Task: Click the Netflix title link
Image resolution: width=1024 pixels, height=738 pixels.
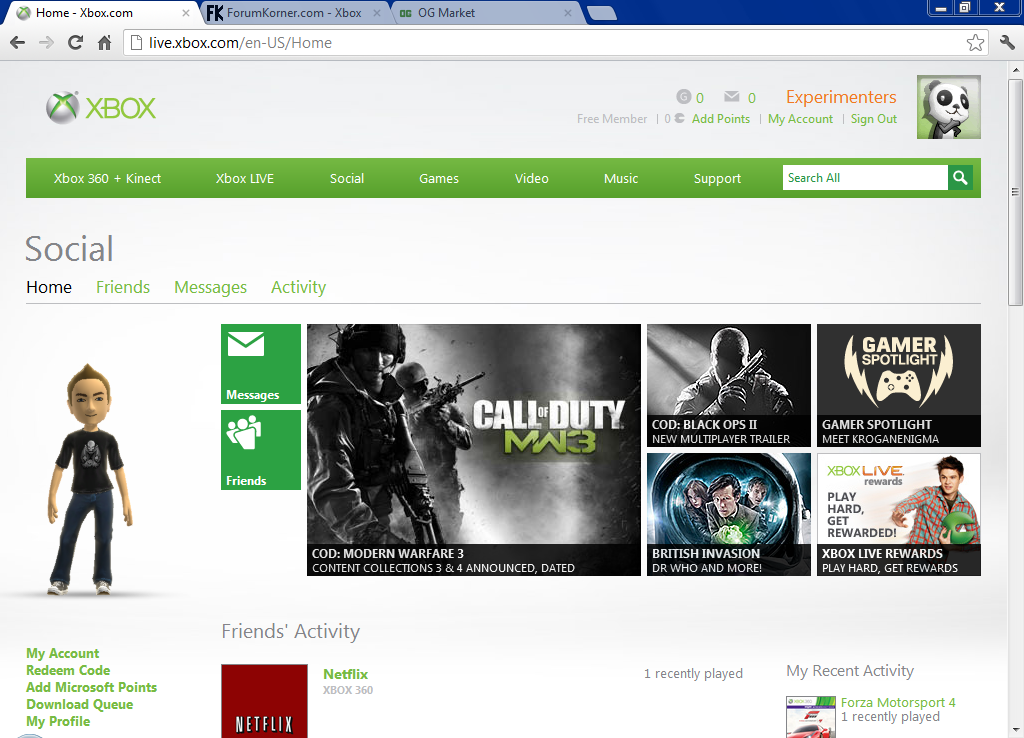Action: [x=345, y=674]
